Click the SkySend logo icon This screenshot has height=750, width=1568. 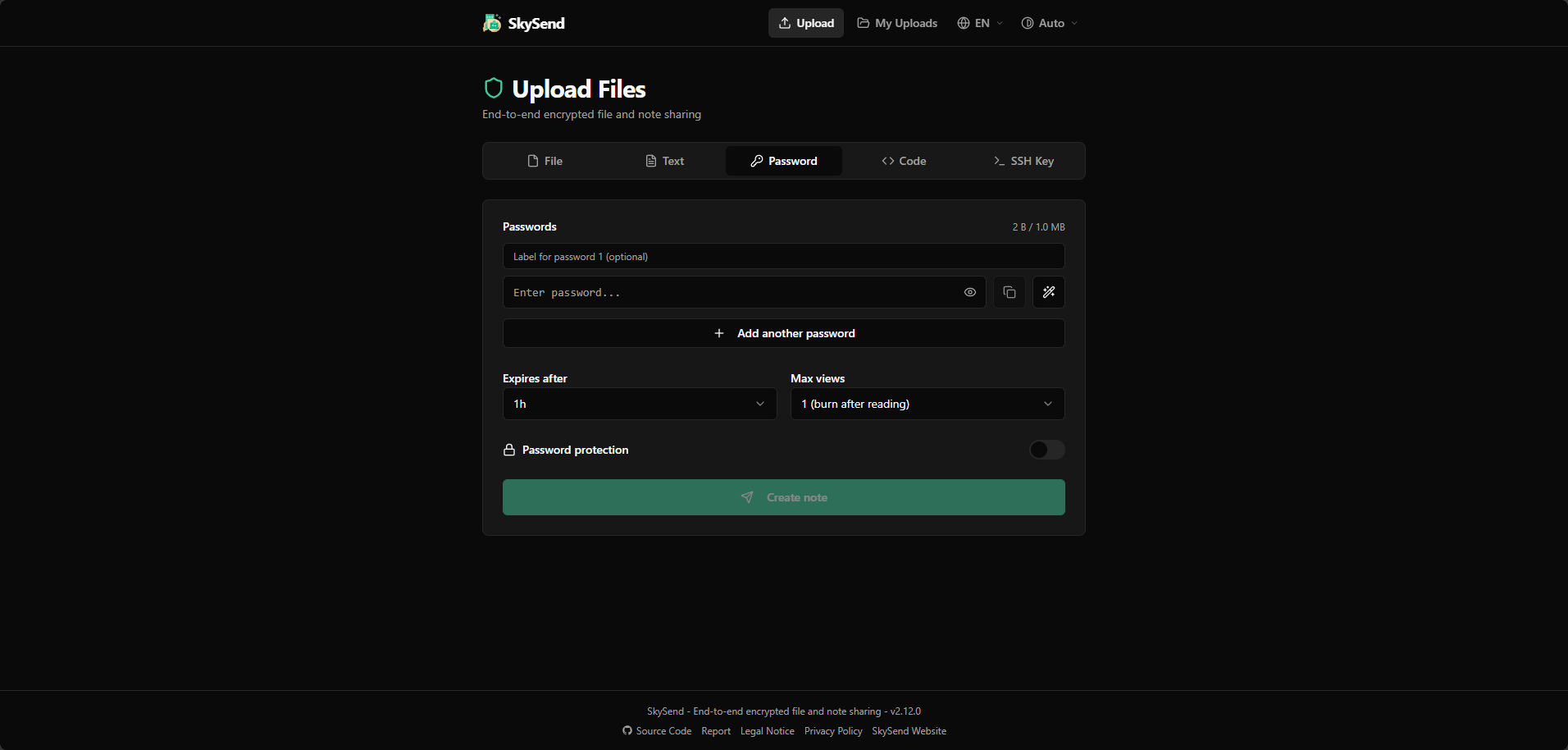492,23
